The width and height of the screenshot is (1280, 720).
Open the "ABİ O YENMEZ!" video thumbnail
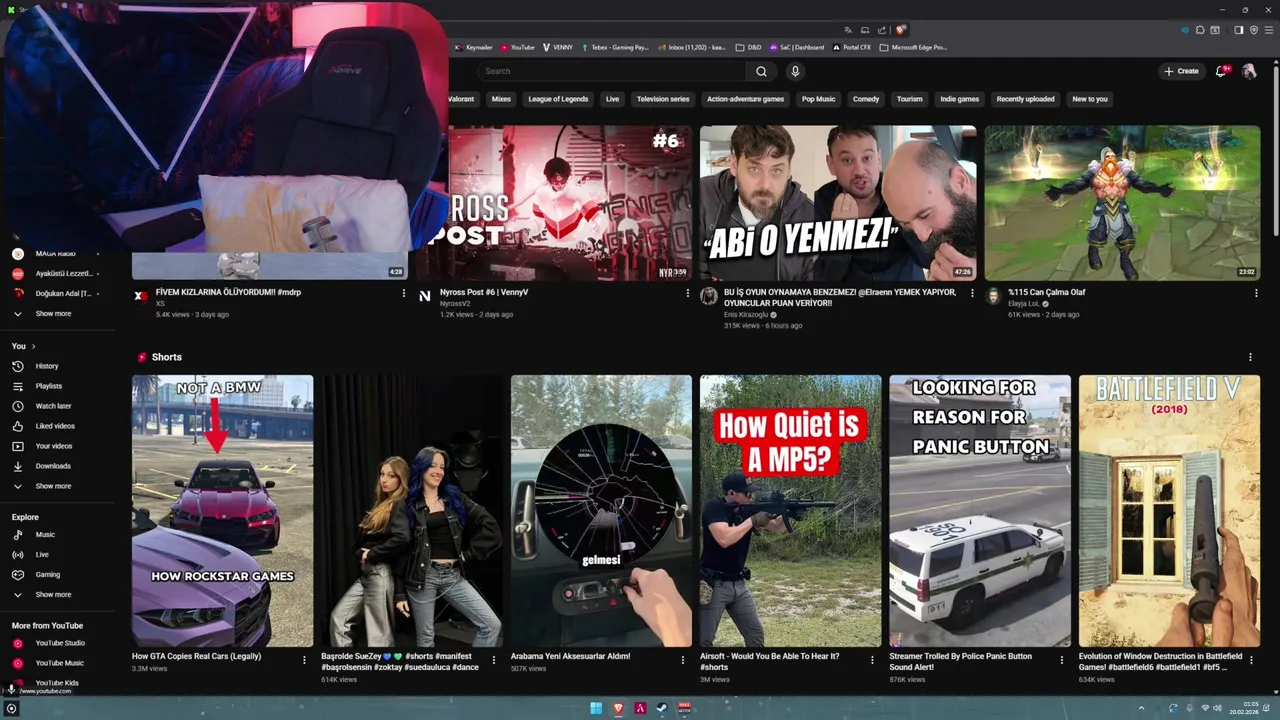(x=838, y=203)
